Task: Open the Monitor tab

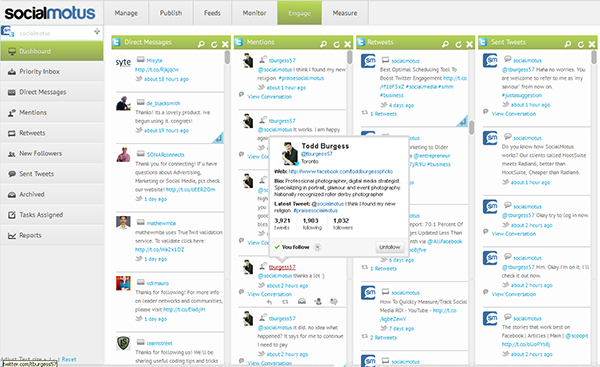Action: (x=254, y=13)
